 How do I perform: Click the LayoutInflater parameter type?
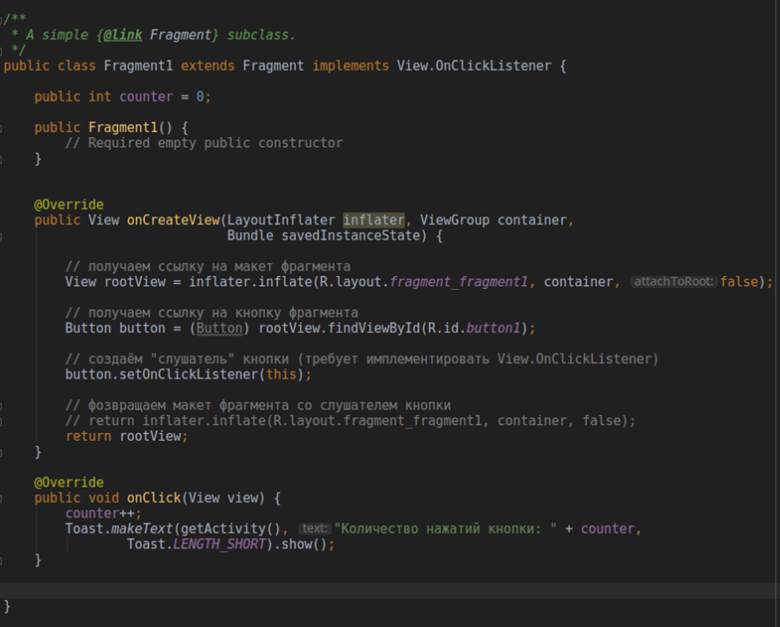pyautogui.click(x=281, y=220)
